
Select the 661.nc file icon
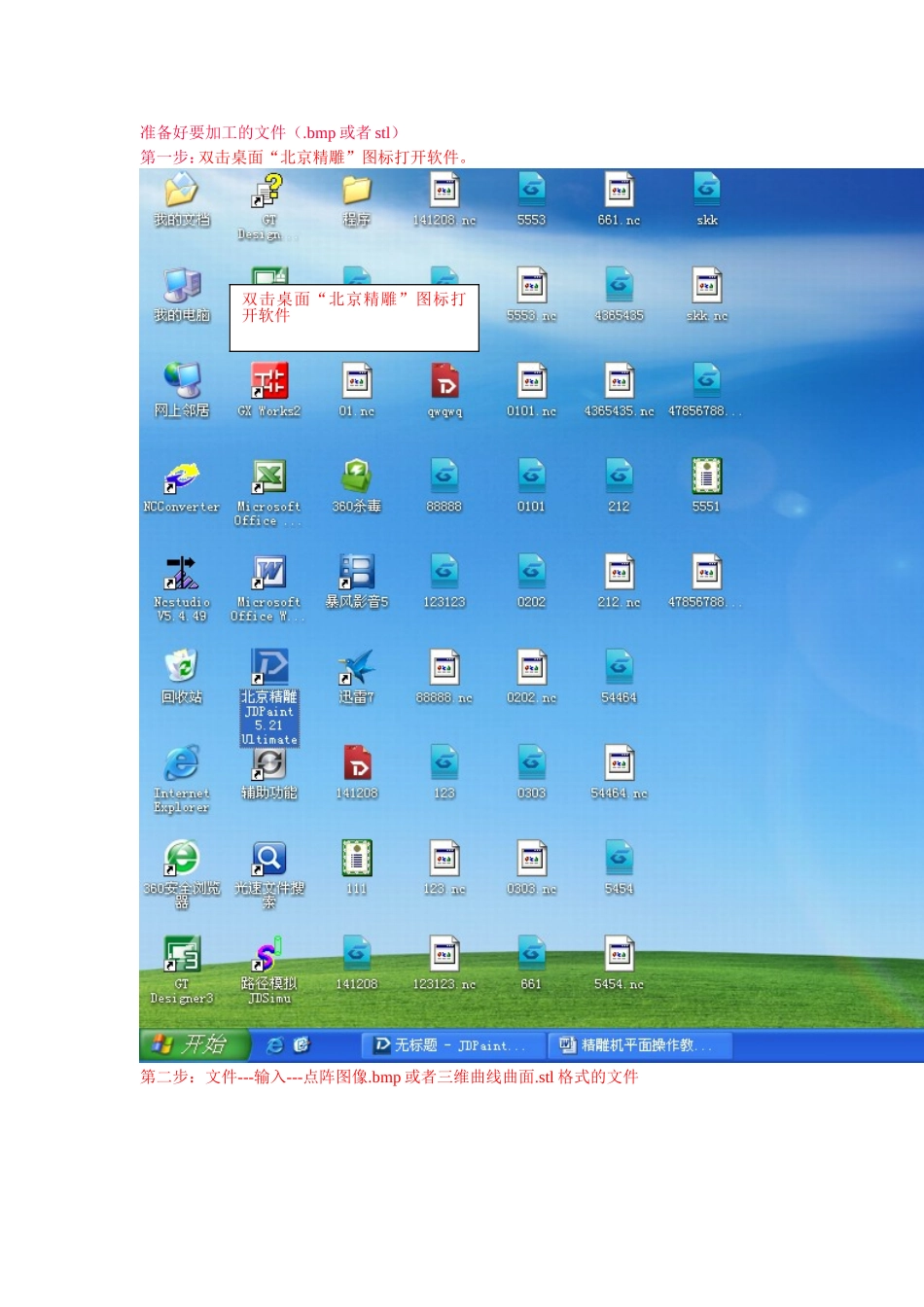point(619,199)
